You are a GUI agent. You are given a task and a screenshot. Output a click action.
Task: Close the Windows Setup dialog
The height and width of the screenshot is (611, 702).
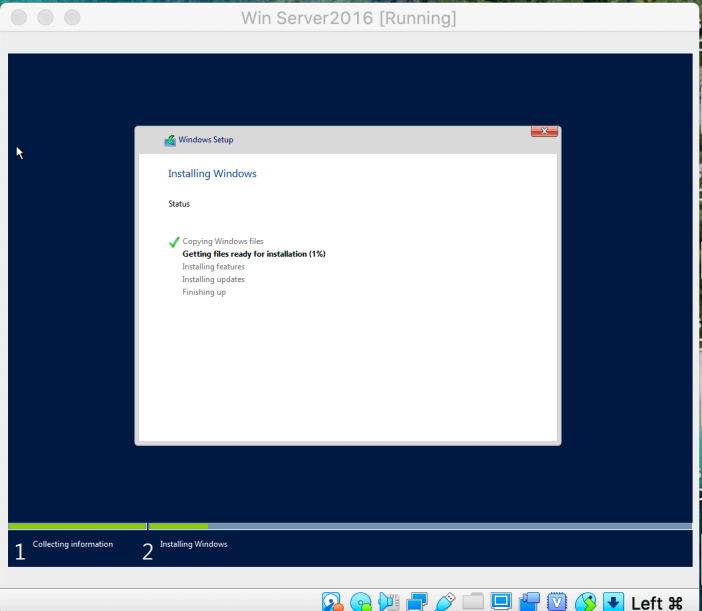point(544,131)
